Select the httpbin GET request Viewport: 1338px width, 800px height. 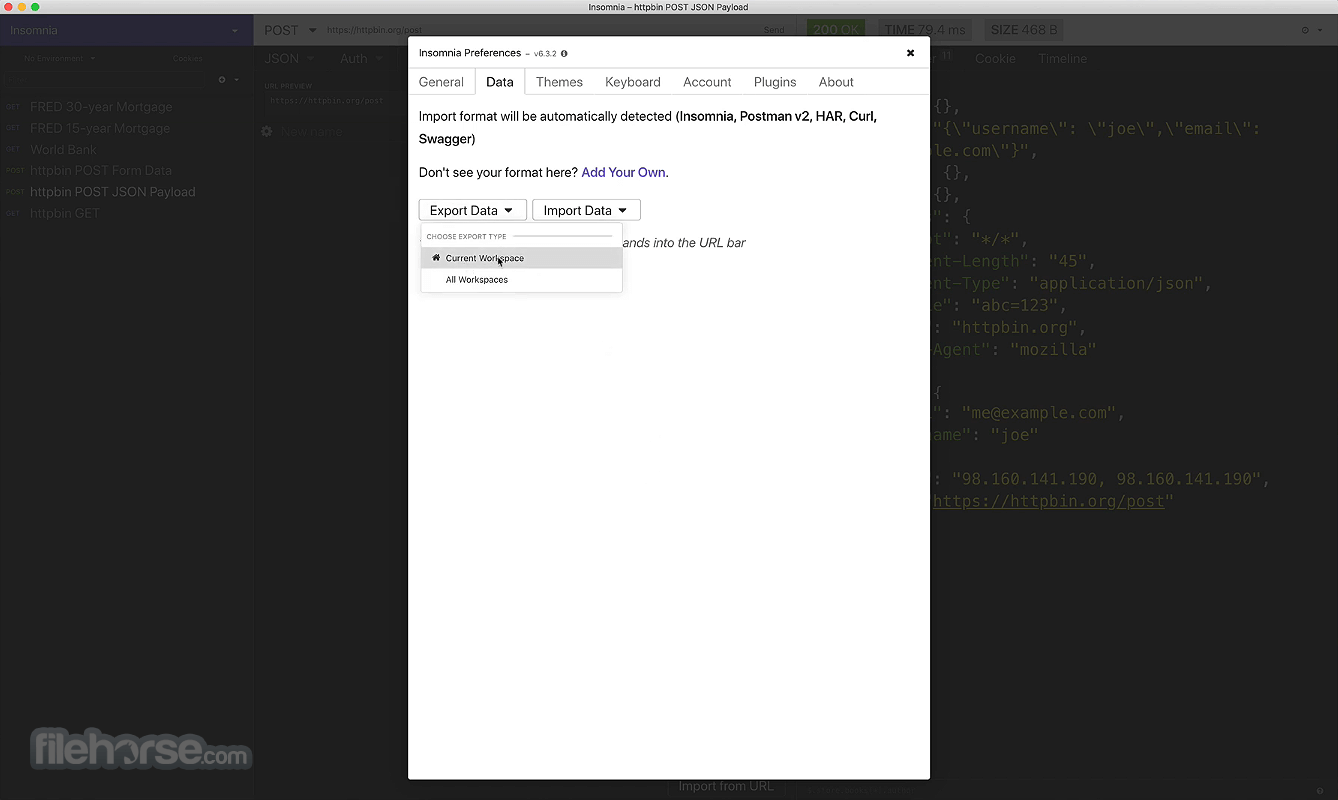point(126,214)
